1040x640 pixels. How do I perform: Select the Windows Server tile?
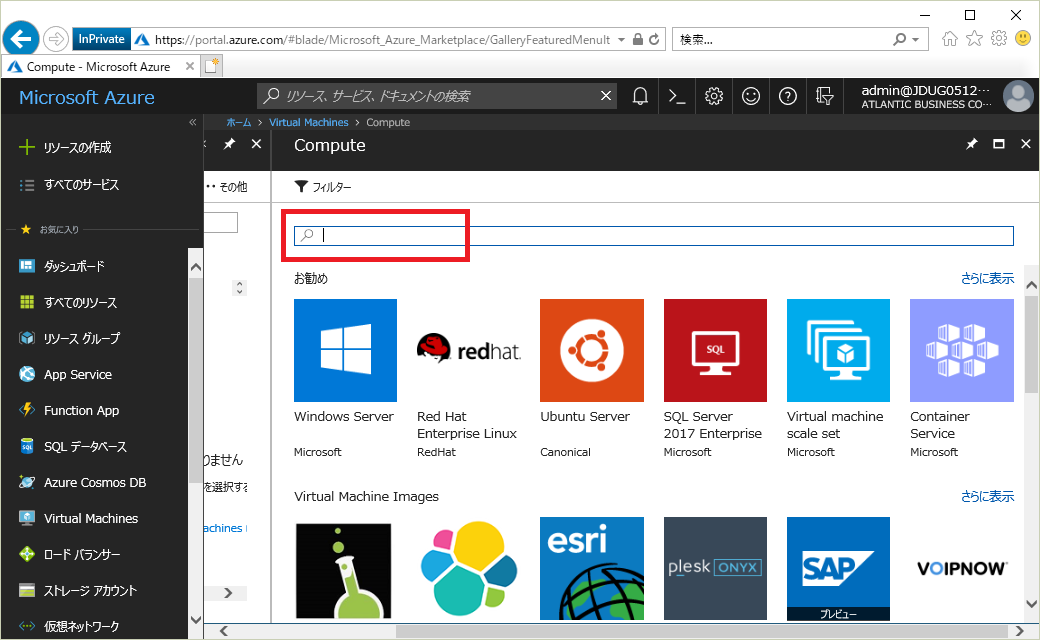point(345,379)
